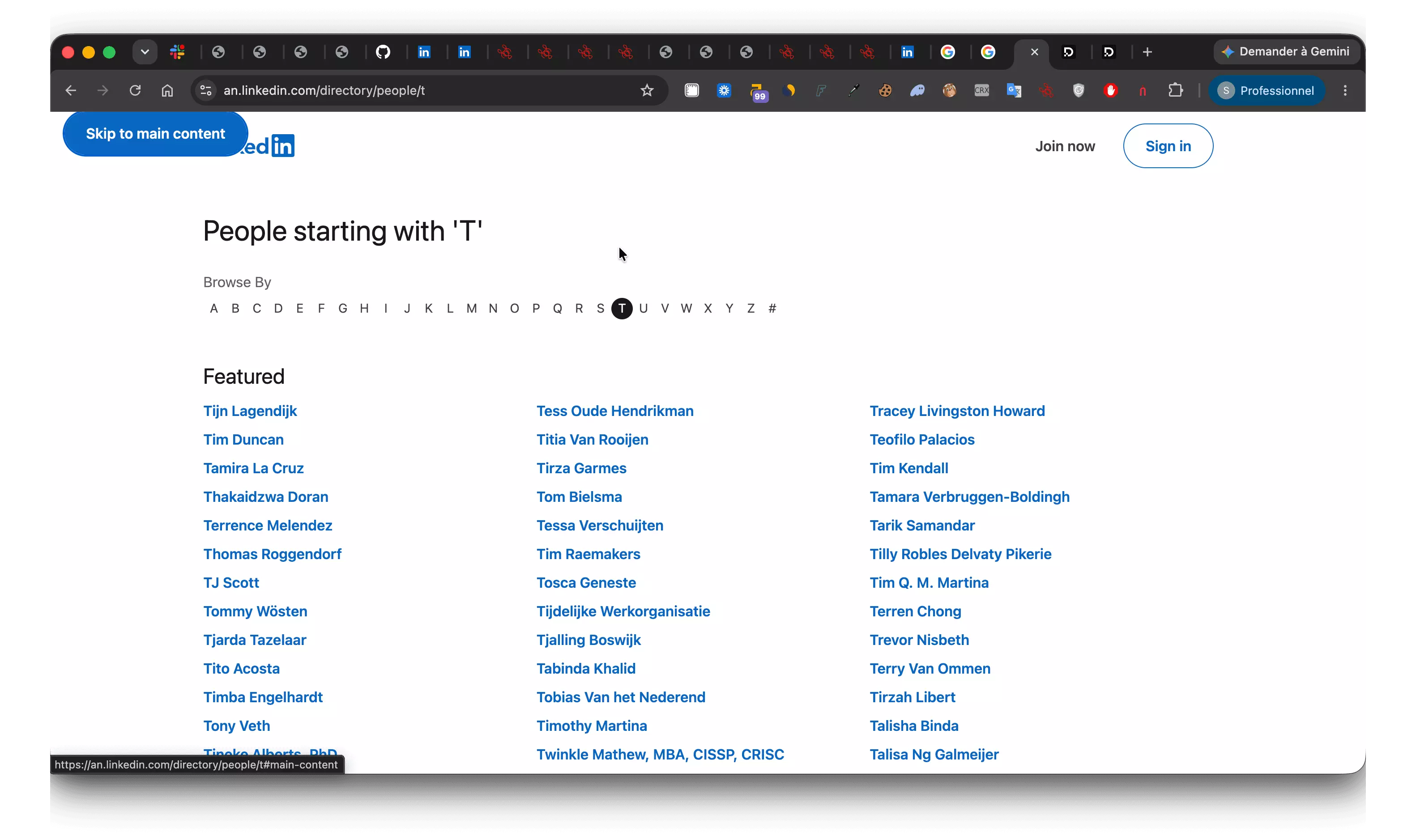Open Google Translate extension

[x=1014, y=90]
